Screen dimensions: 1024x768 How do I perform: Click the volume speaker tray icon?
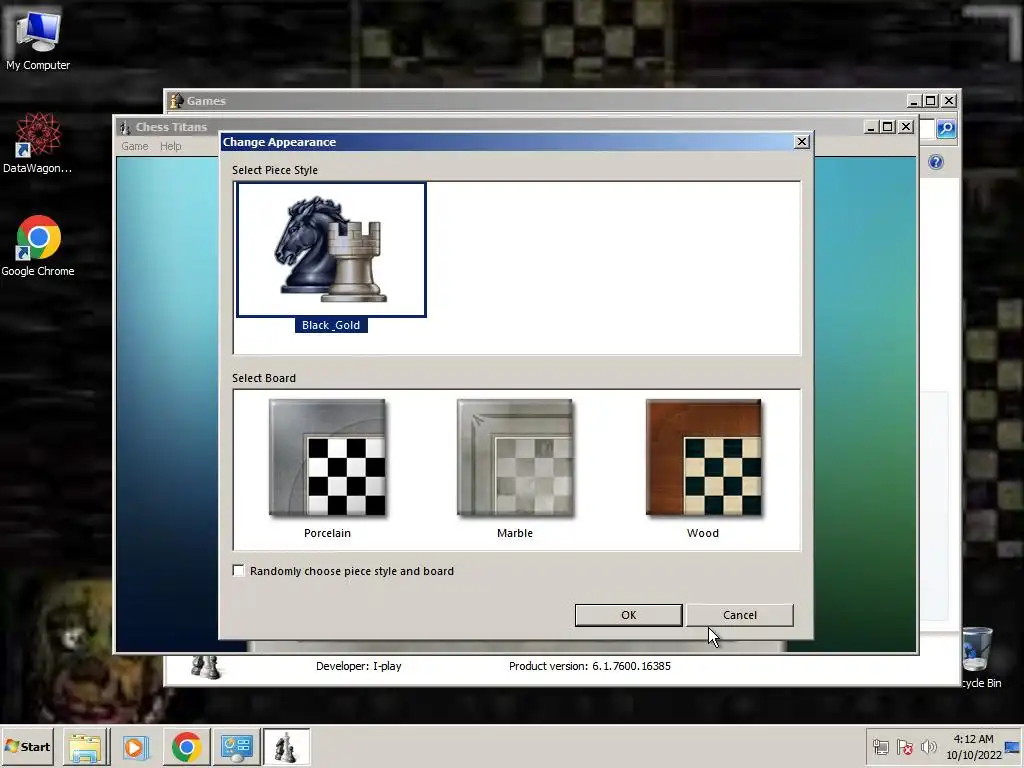point(928,747)
